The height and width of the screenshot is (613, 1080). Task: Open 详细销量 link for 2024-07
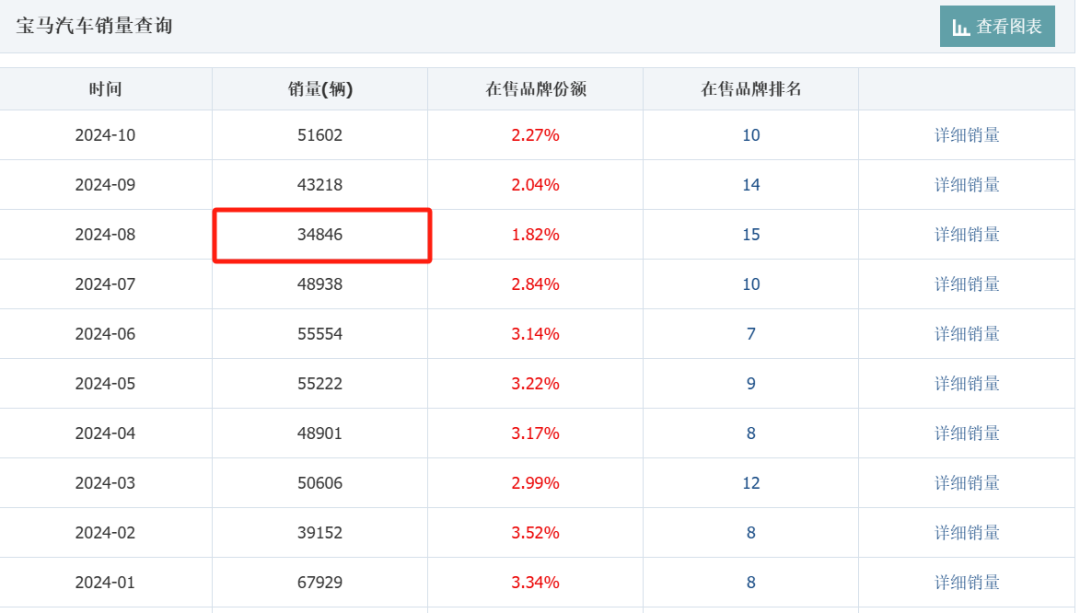point(966,284)
